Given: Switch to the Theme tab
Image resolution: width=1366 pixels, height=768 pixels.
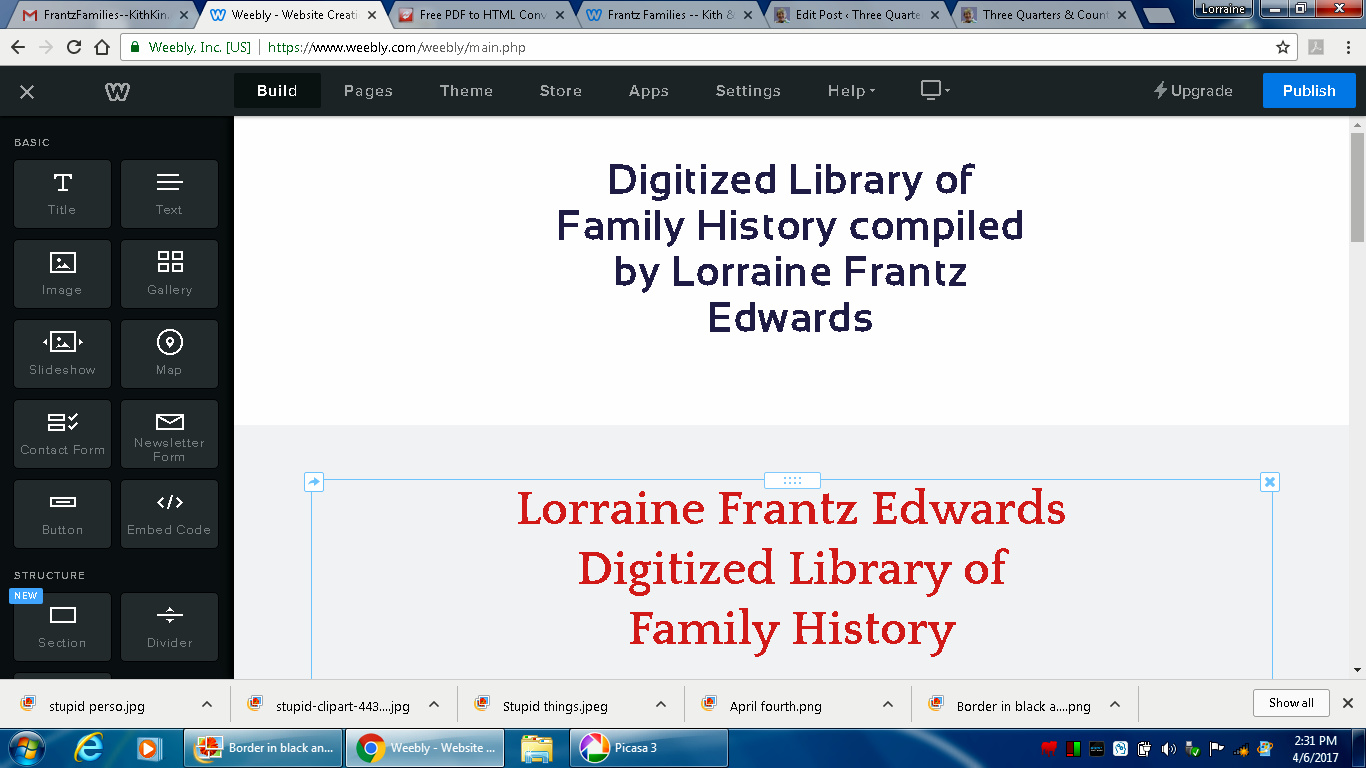Looking at the screenshot, I should pos(466,91).
